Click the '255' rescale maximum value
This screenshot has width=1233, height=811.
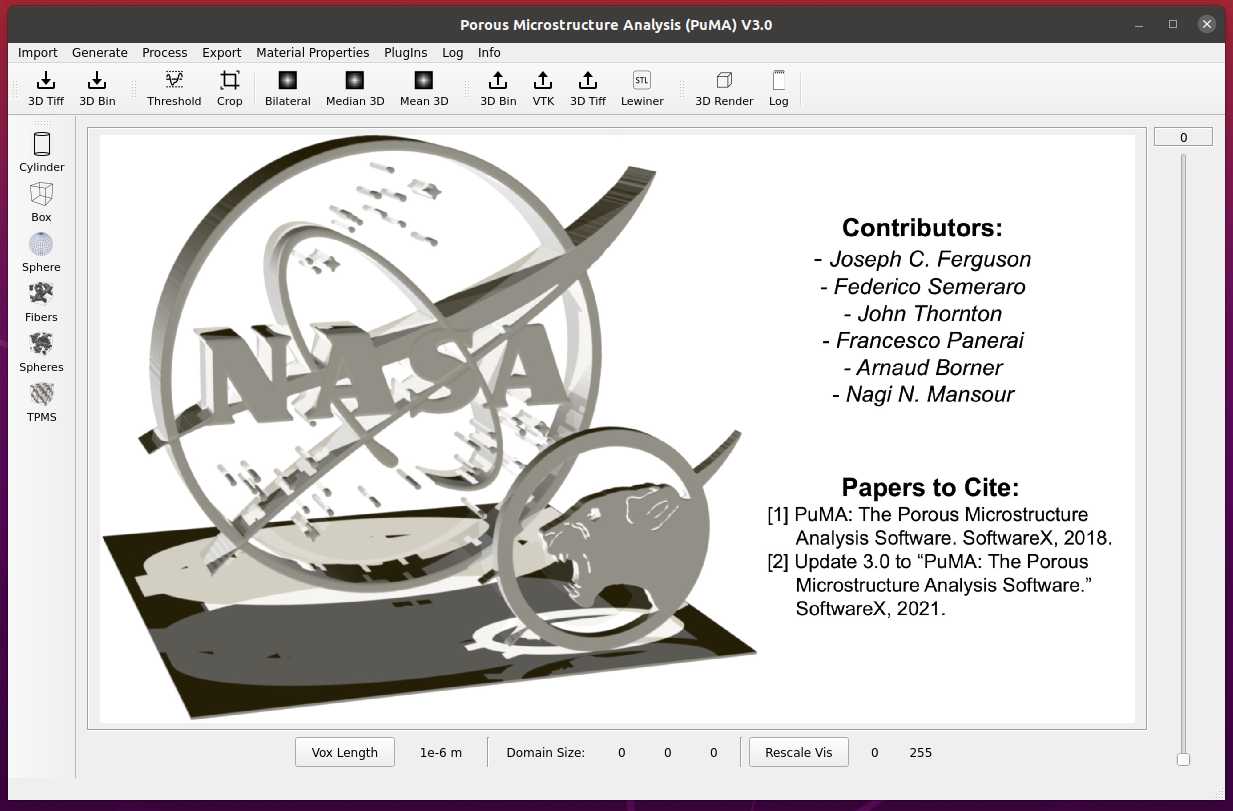click(920, 753)
